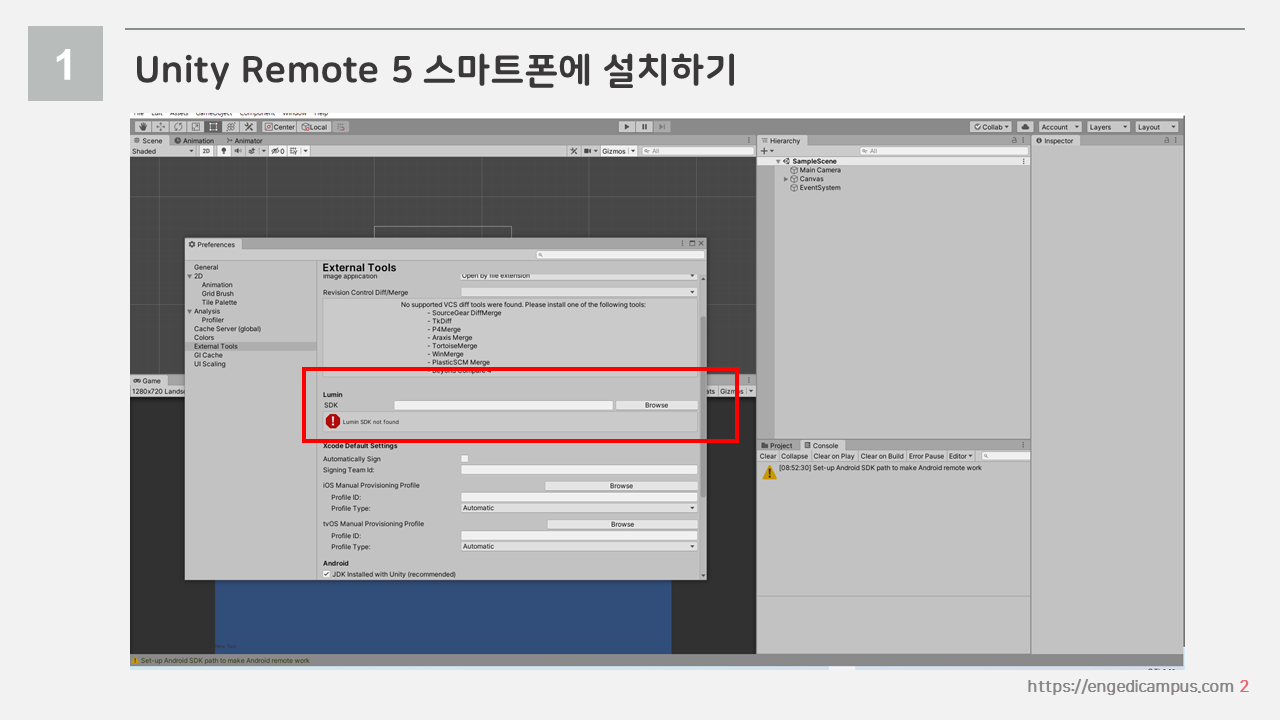Image resolution: width=1280 pixels, height=720 pixels.
Task: Click the Inspector lock icon
Action: [1166, 141]
